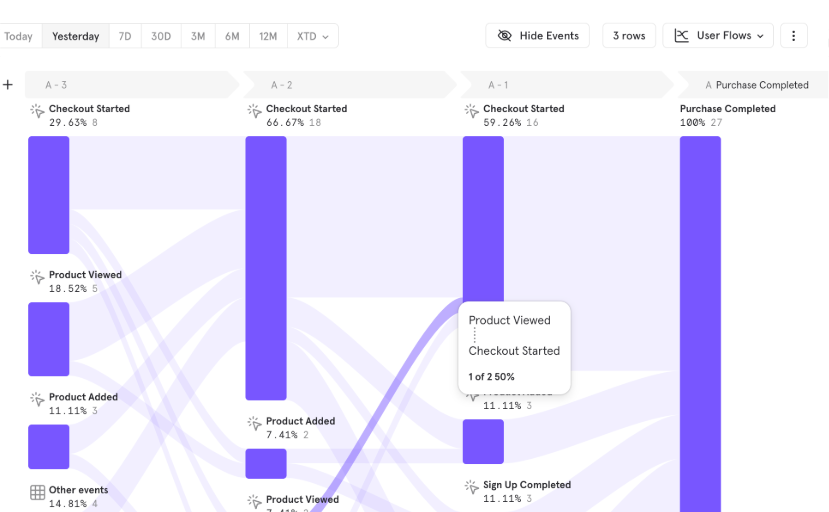Click the A - 2 step header
The height and width of the screenshot is (512, 829).
click(349, 85)
